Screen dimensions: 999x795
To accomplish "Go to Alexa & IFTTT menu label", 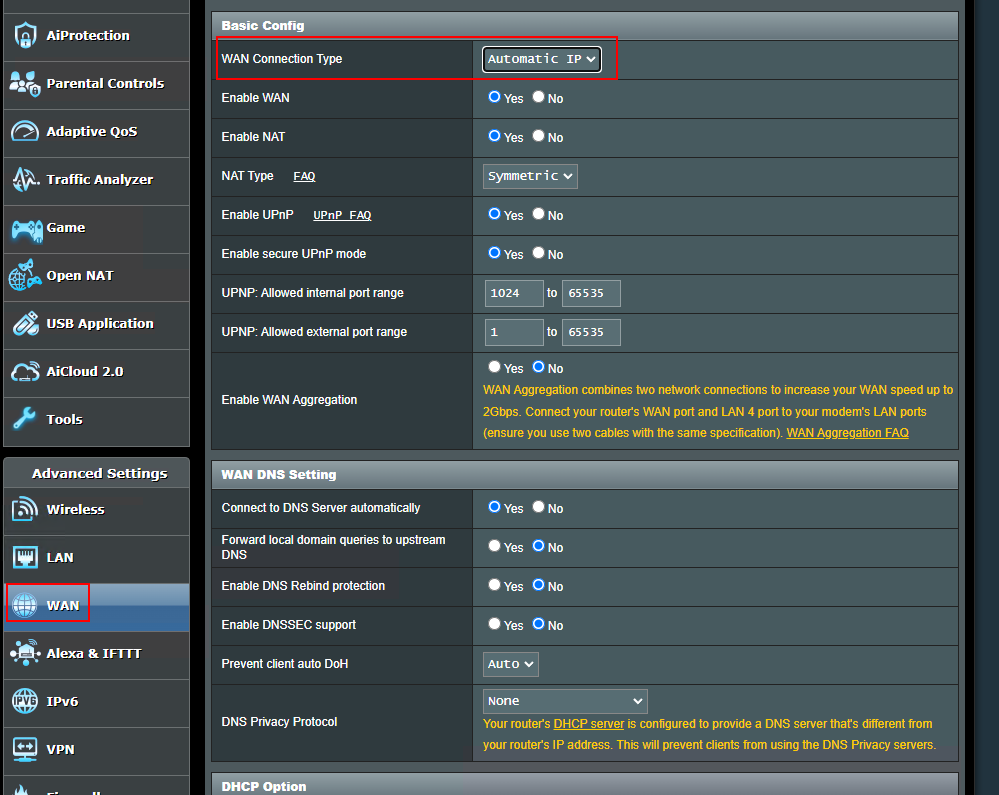I will (94, 654).
